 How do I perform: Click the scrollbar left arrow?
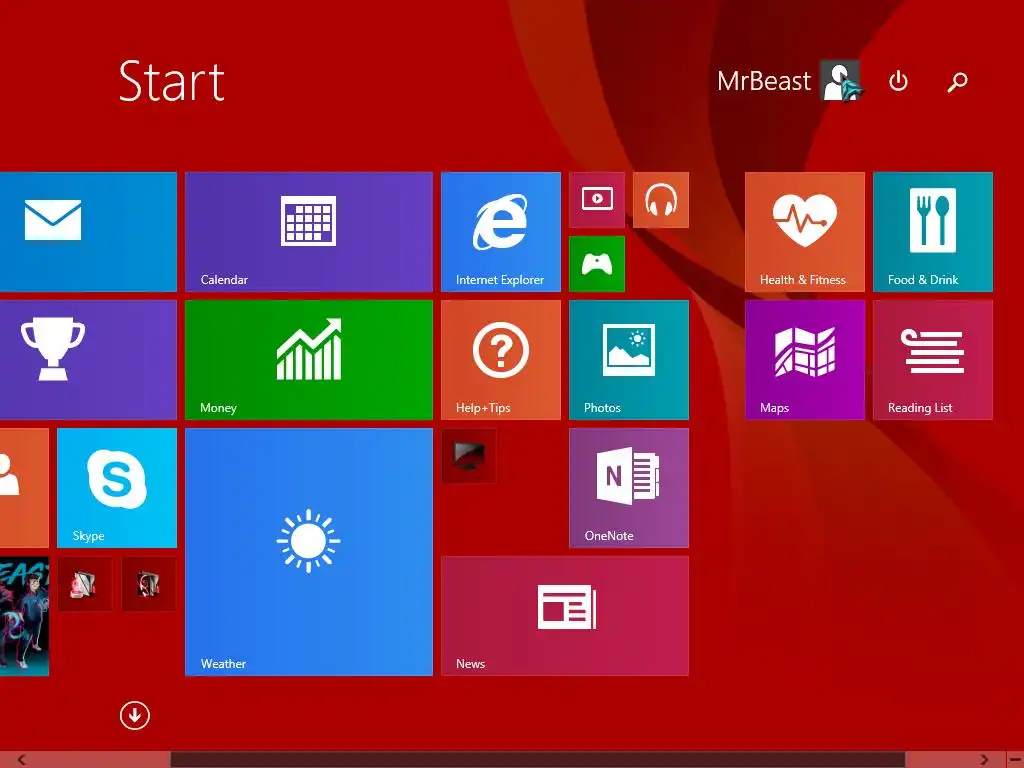coord(22,760)
